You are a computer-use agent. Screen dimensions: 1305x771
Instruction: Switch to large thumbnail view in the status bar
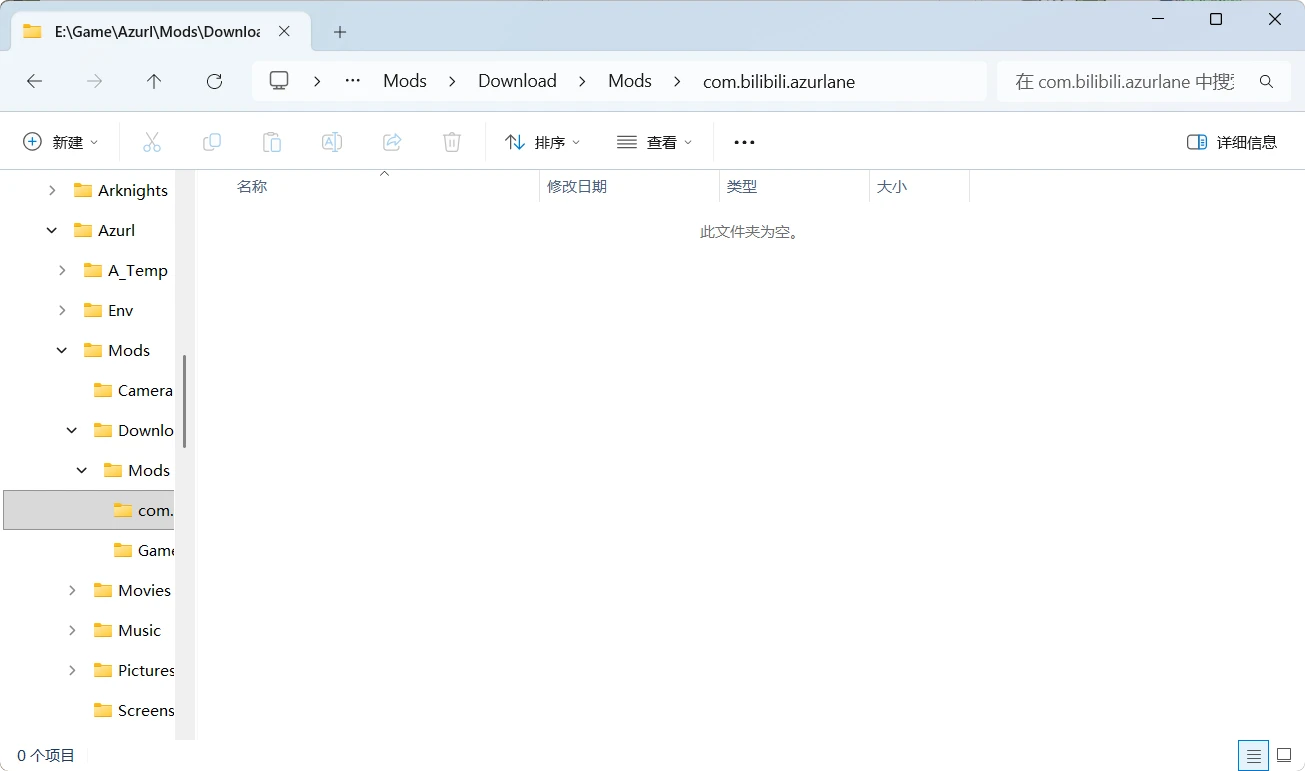[1283, 755]
